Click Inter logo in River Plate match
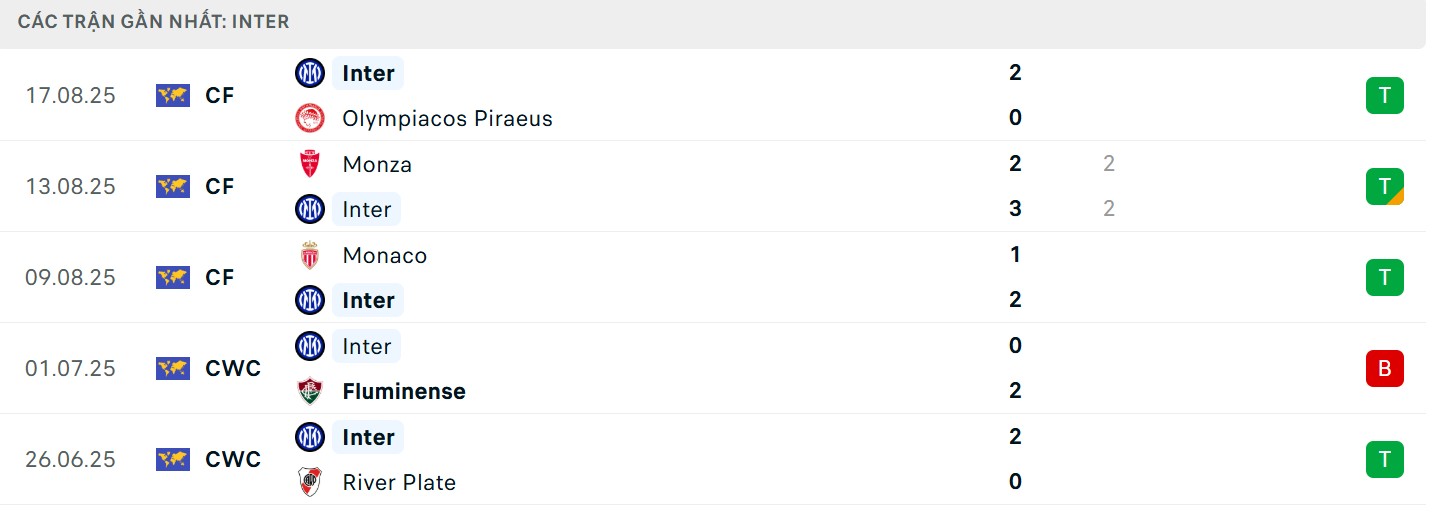The image size is (1445, 529). coord(310,437)
